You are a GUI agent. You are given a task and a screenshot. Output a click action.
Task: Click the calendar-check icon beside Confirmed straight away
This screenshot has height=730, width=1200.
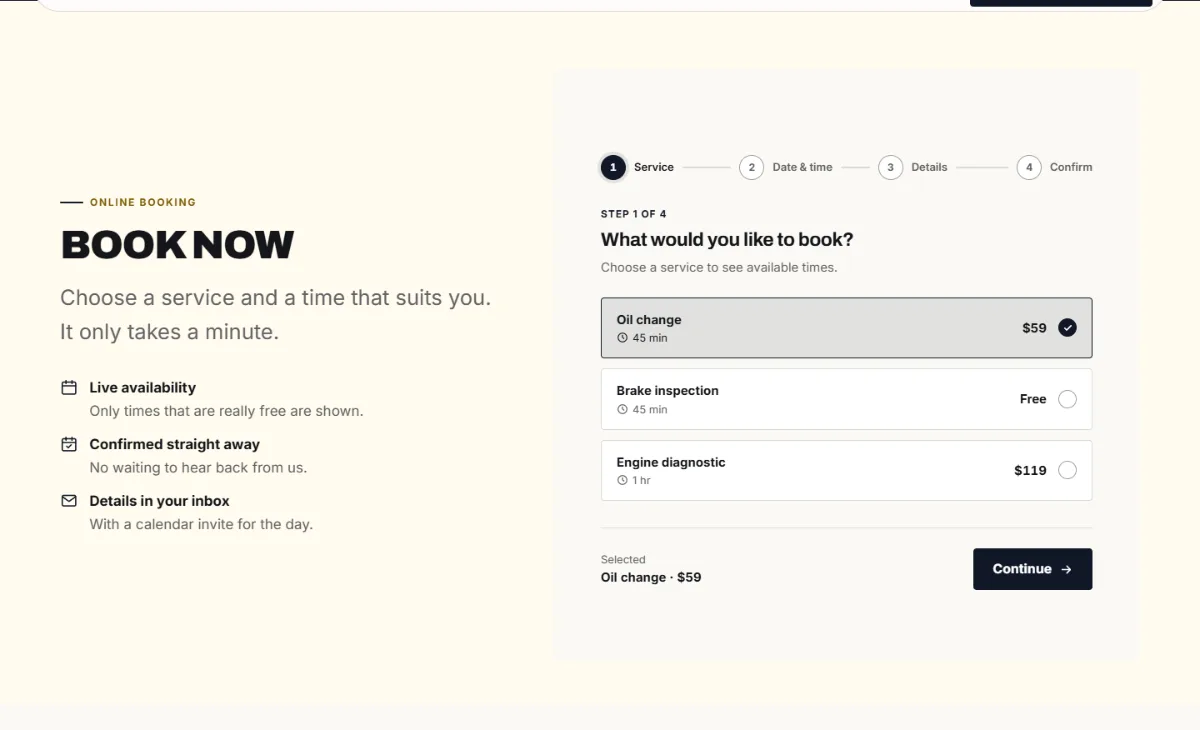[69, 444]
